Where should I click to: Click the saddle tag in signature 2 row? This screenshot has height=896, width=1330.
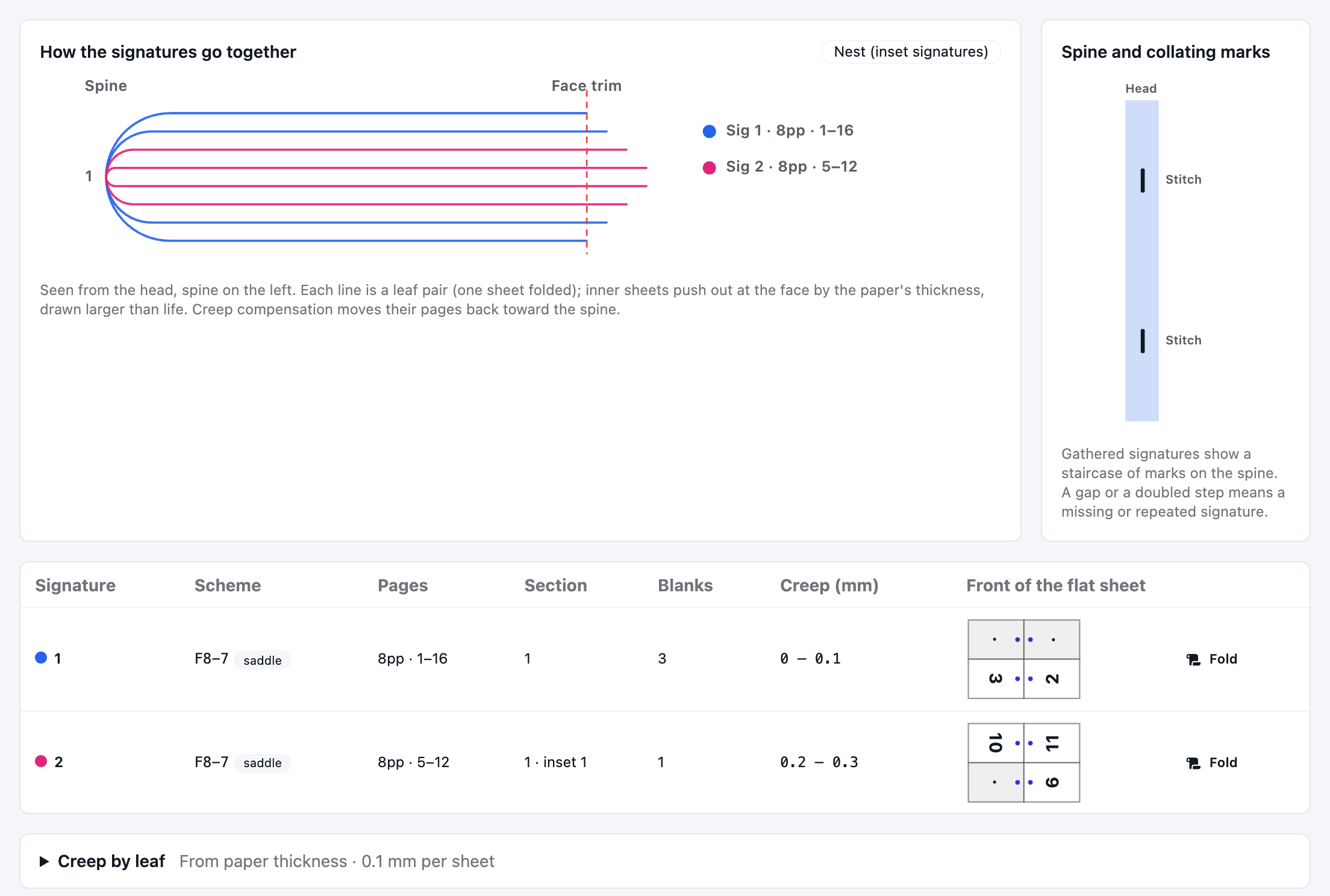point(263,763)
